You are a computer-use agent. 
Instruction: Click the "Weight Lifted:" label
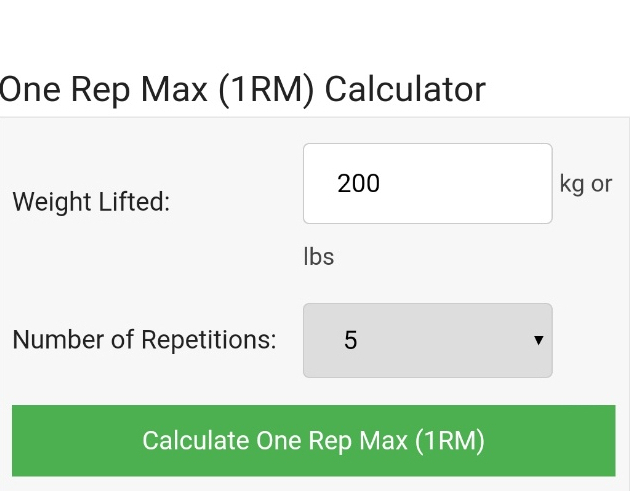91,202
